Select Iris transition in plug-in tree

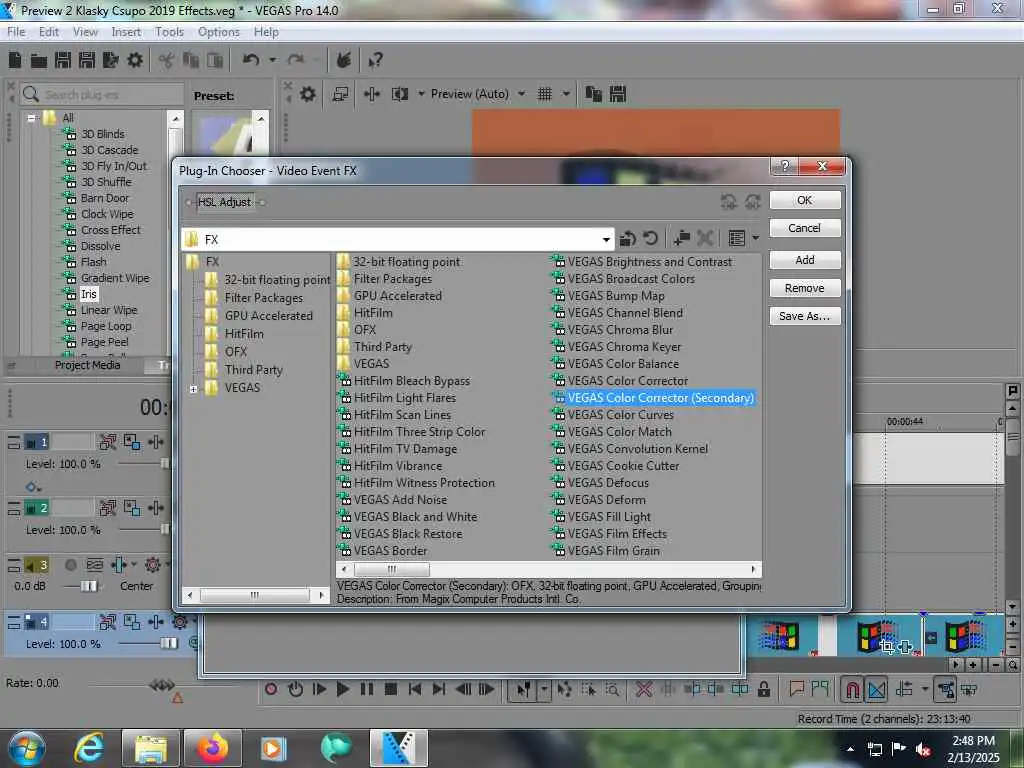pyautogui.click(x=89, y=294)
